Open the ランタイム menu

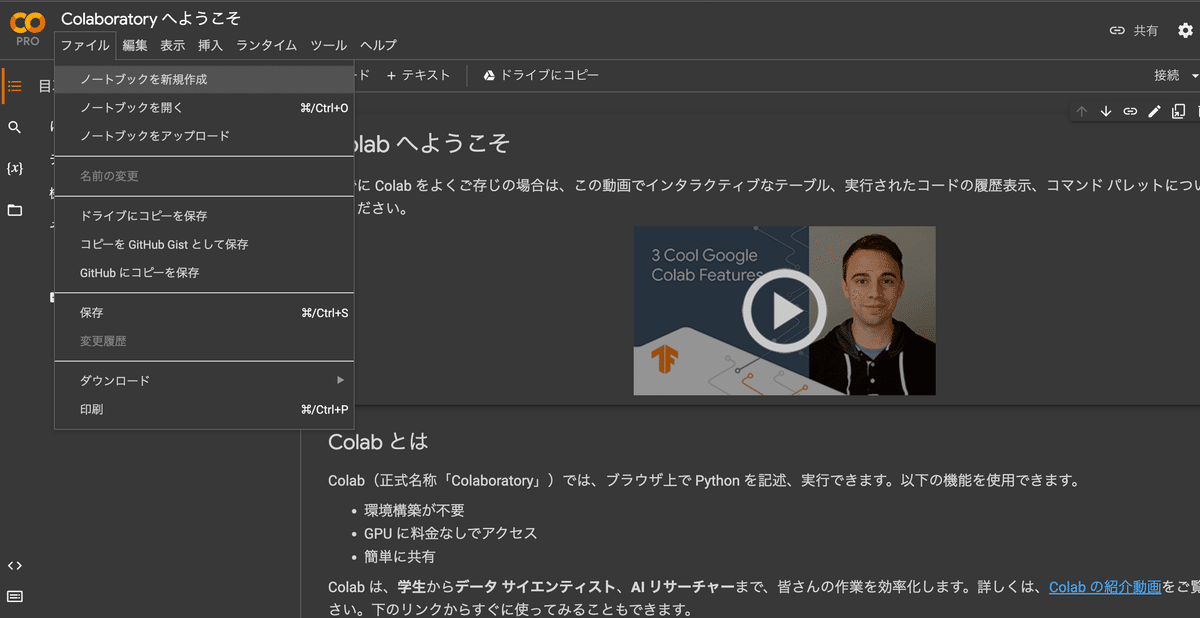click(267, 45)
